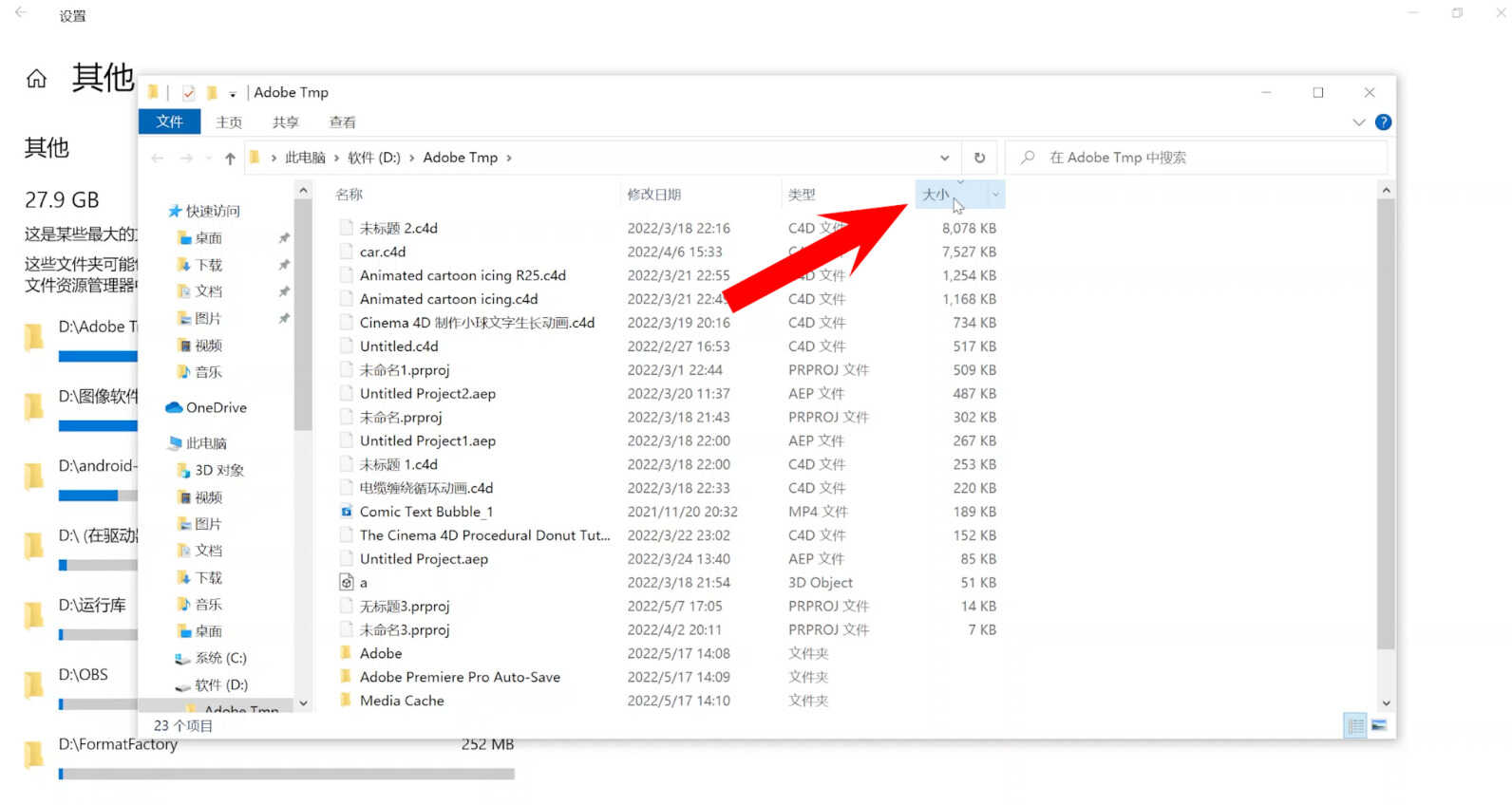The width and height of the screenshot is (1512, 805).
Task: Open the 大小 column filter dropdown arrow
Action: coord(995,195)
